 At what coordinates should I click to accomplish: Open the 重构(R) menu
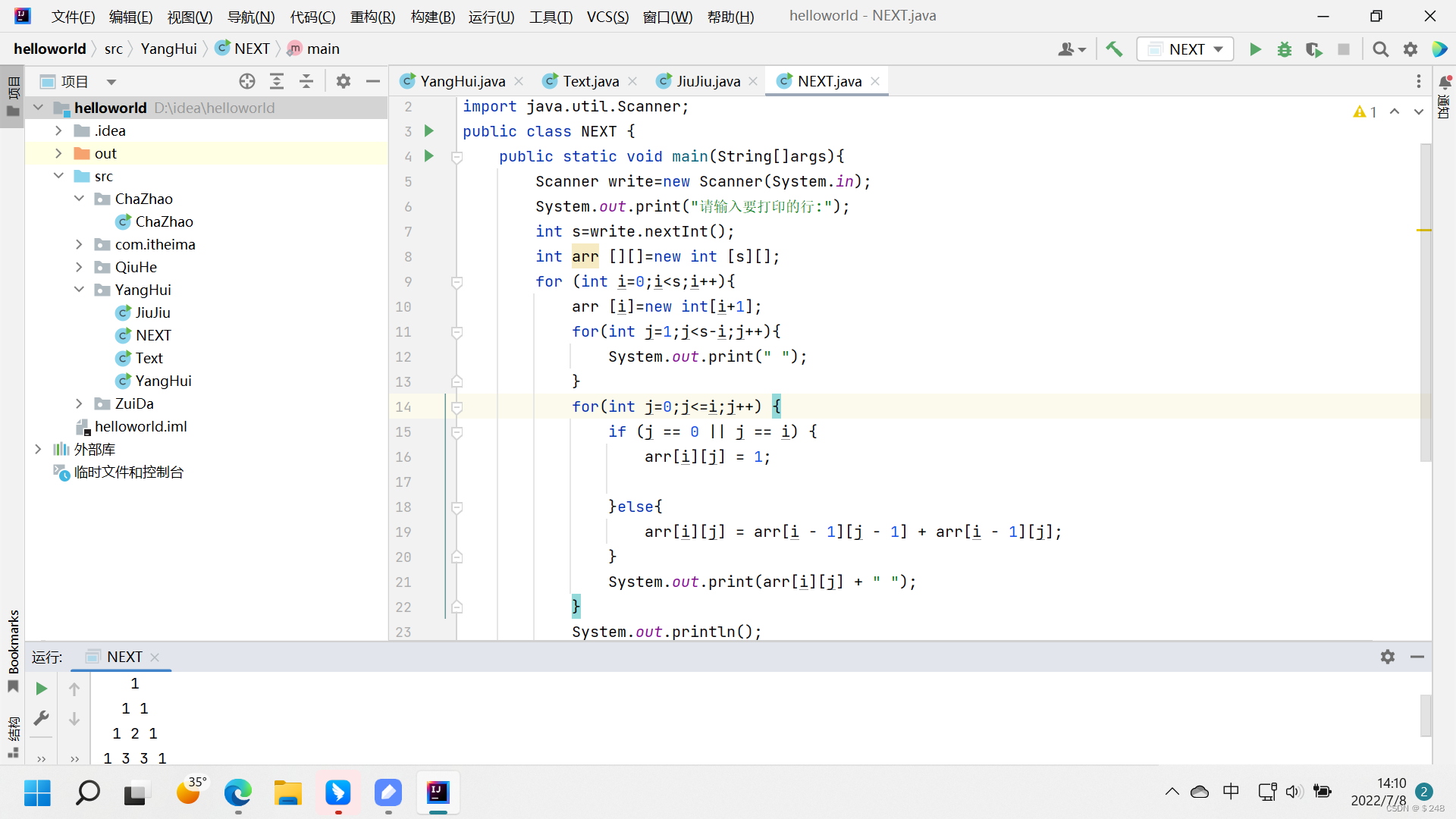[x=372, y=16]
